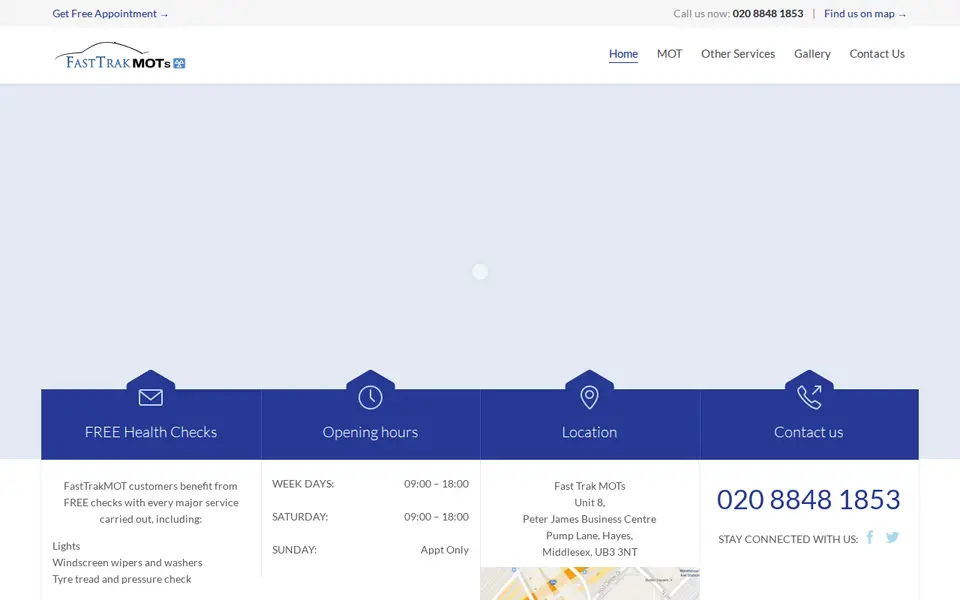
Task: Go to the Home menu item
Action: pos(623,54)
